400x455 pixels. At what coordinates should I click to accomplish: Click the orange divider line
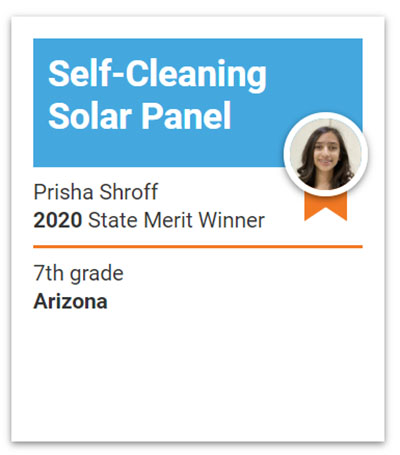198,247
